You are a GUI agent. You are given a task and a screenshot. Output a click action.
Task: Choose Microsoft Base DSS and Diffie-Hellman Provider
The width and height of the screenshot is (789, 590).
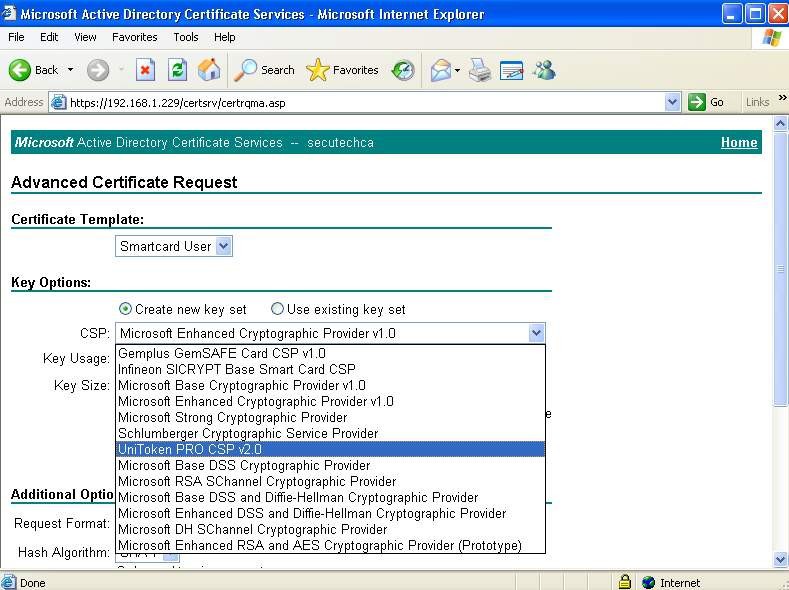330,497
